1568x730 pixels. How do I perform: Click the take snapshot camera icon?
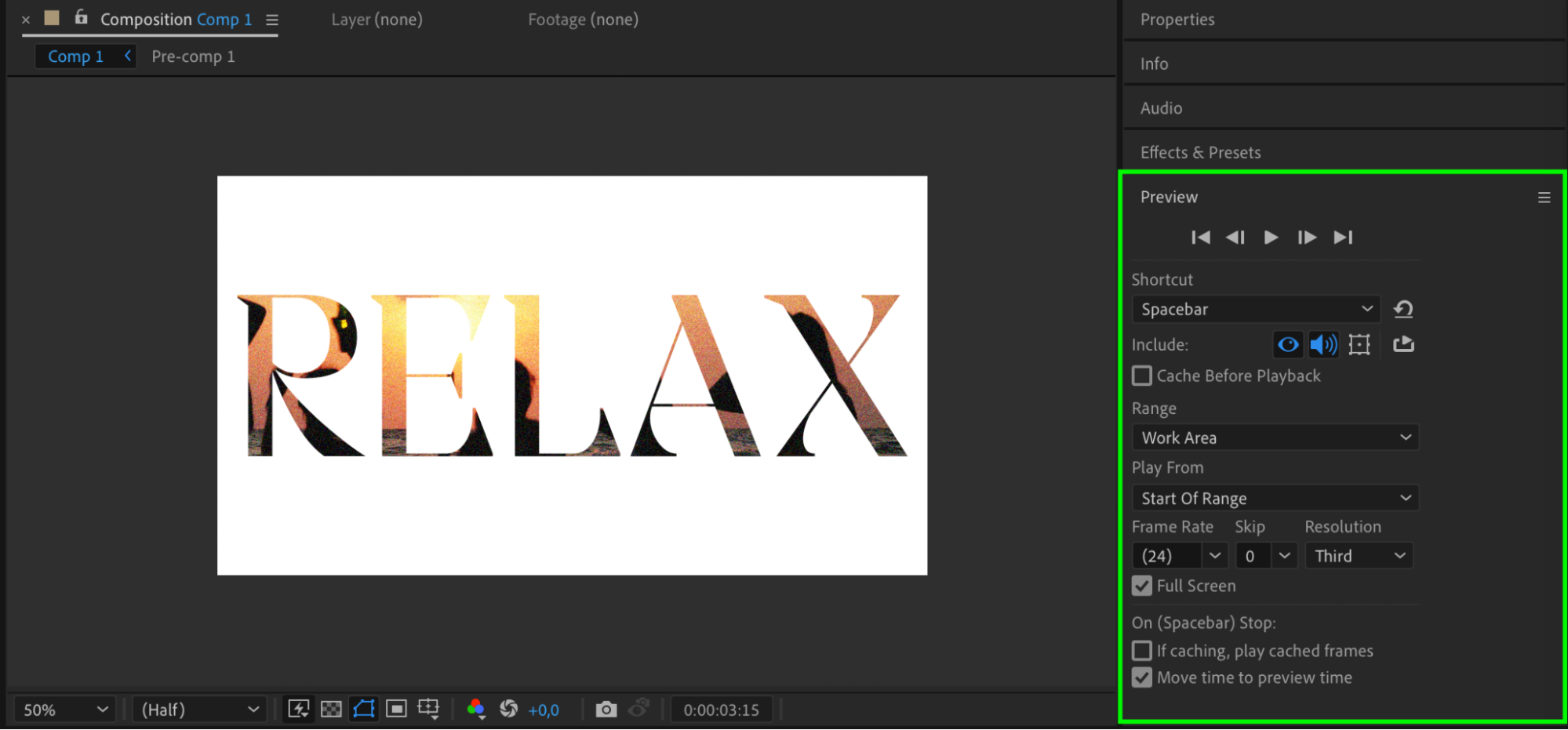tap(606, 710)
